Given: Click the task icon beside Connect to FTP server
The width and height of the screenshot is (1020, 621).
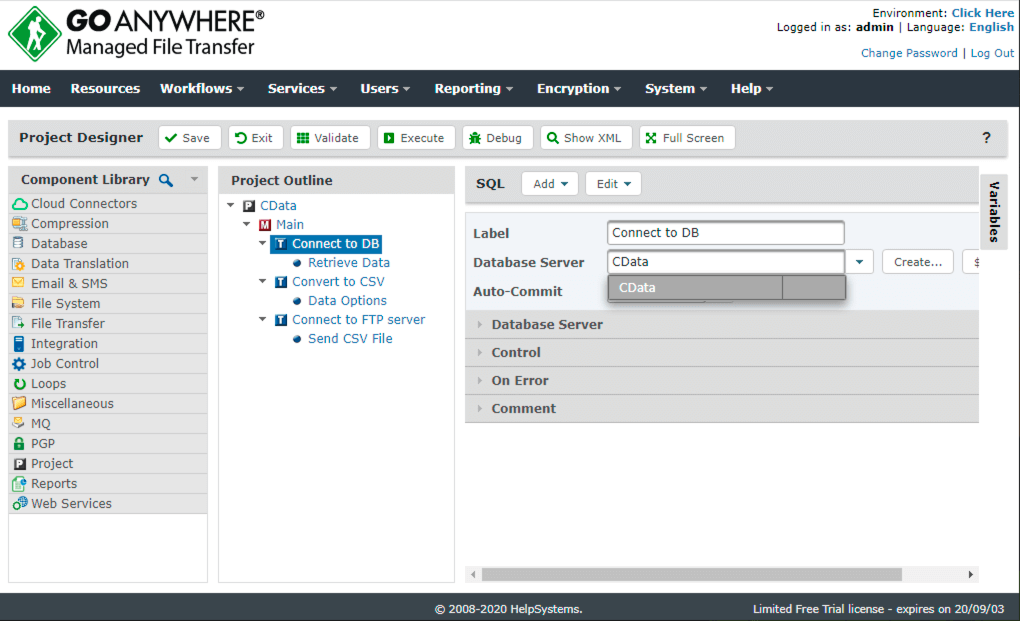Looking at the screenshot, I should 281,320.
